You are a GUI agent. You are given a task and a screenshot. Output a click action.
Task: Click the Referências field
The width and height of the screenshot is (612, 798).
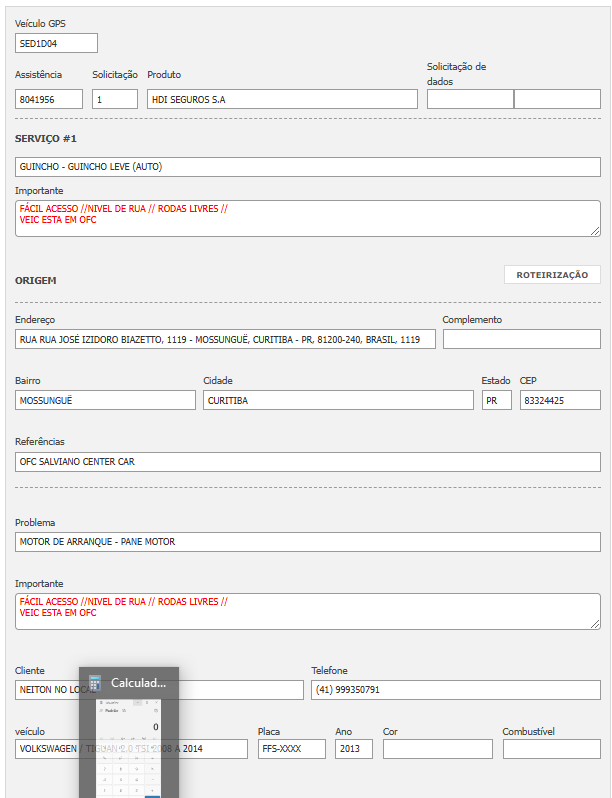pyautogui.click(x=307, y=462)
